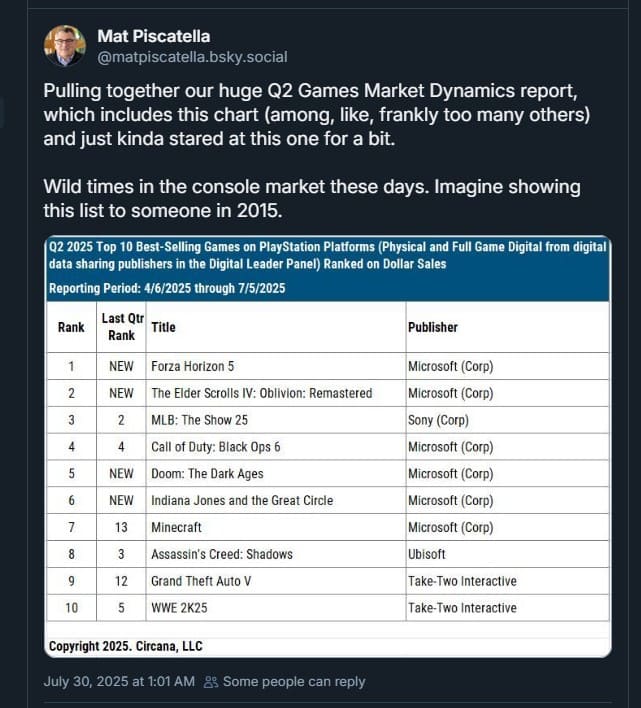
Task: Click the July 30, 2025 timestamp
Action: [119, 681]
